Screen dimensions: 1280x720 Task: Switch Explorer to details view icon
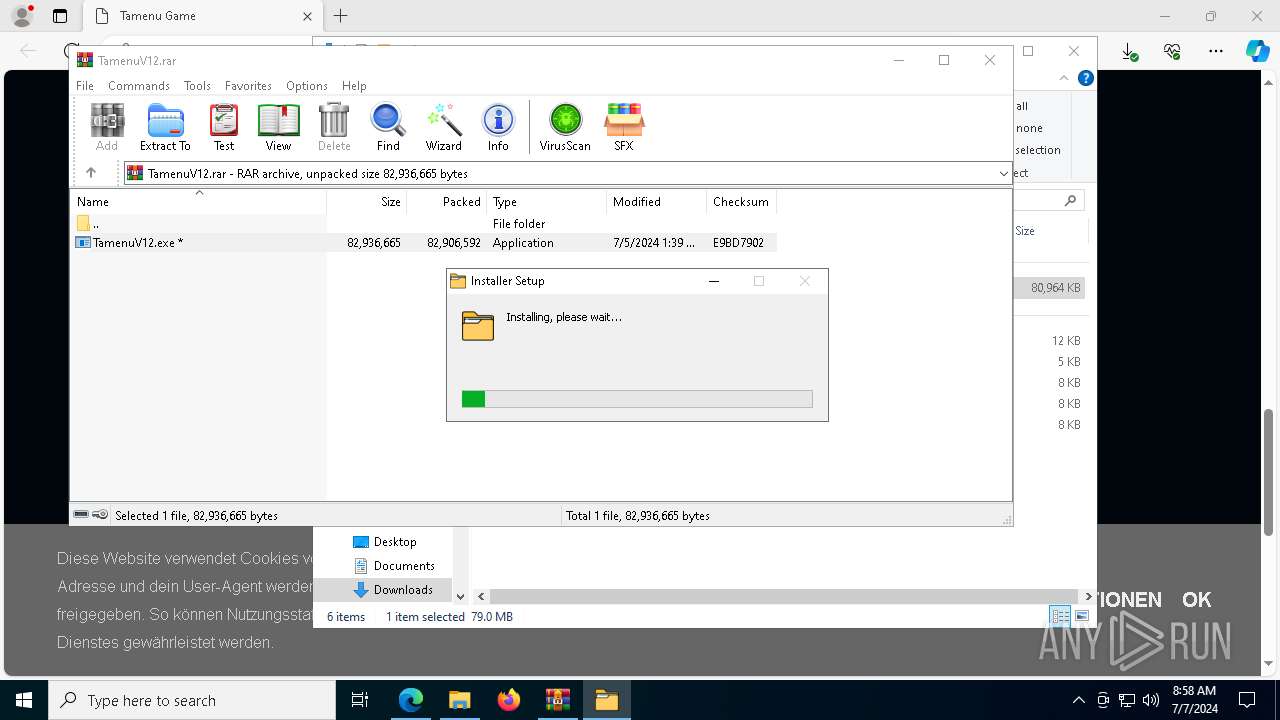(1060, 616)
